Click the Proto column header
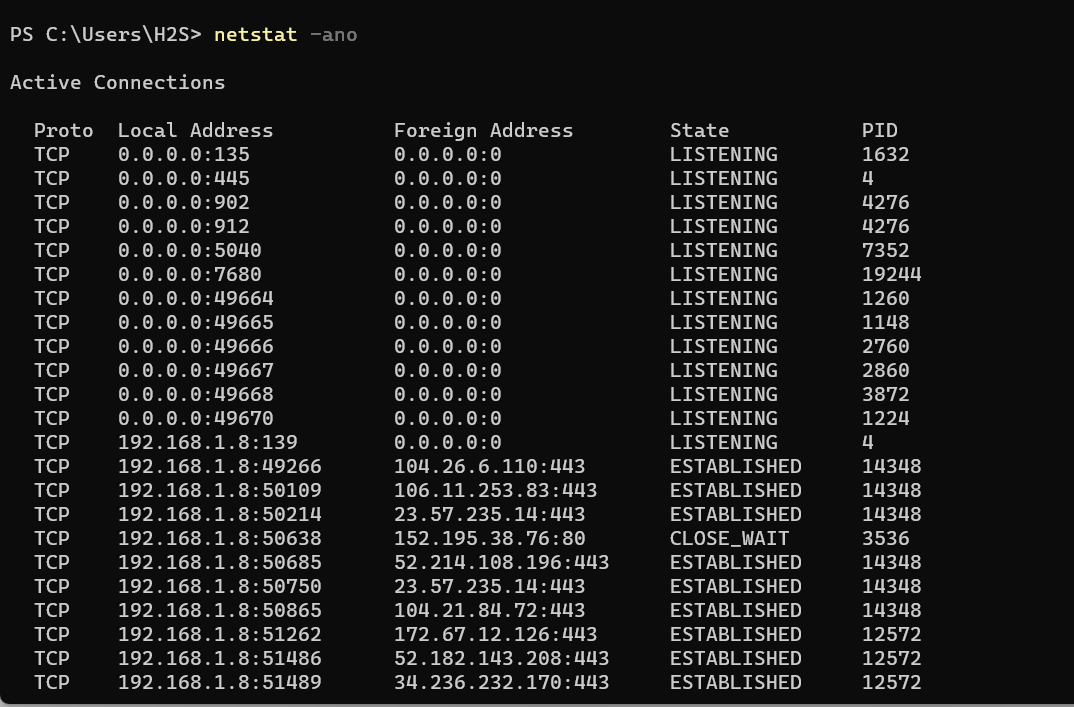The height and width of the screenshot is (707, 1074). 63,130
